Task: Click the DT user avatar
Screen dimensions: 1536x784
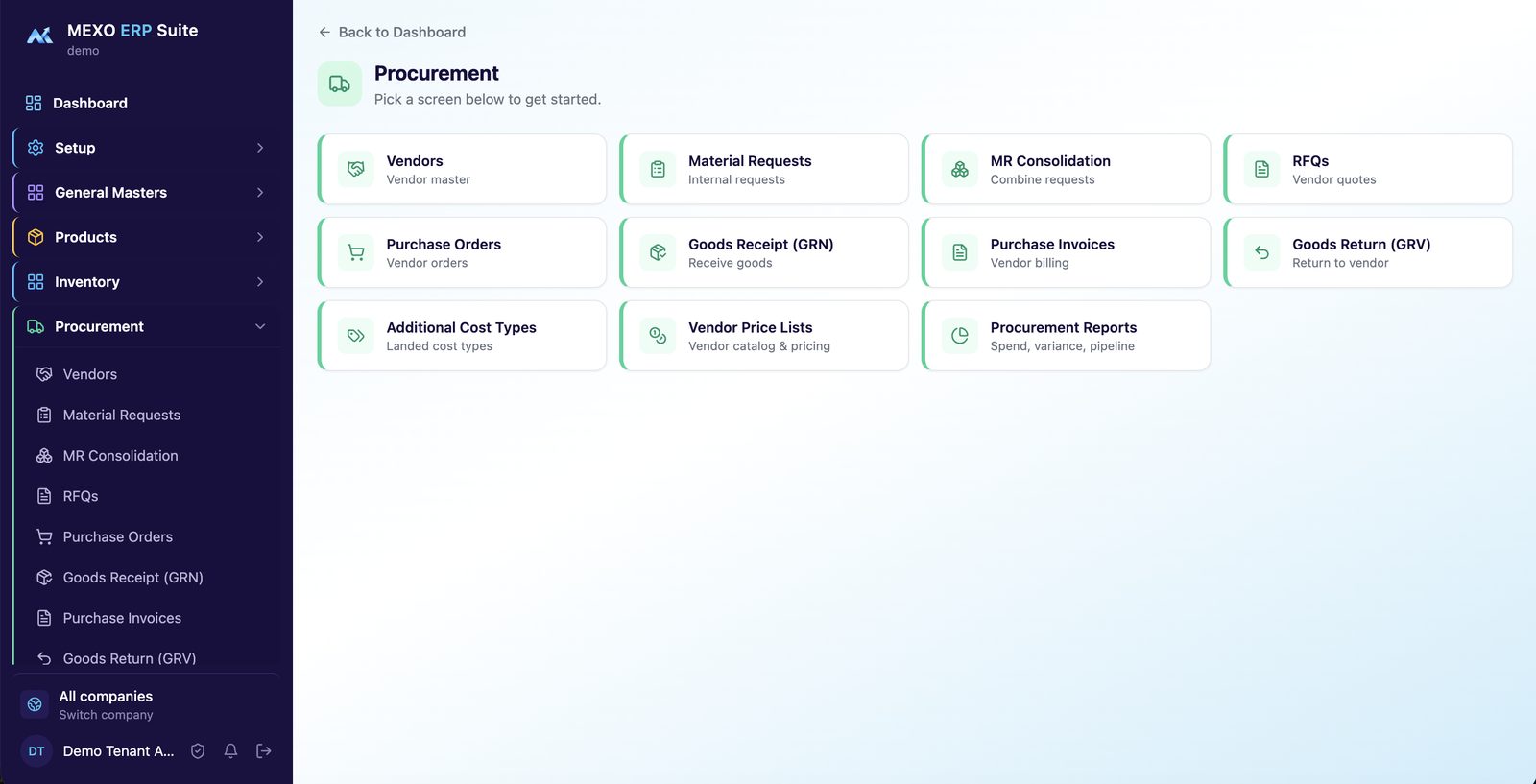Action: tap(36, 751)
